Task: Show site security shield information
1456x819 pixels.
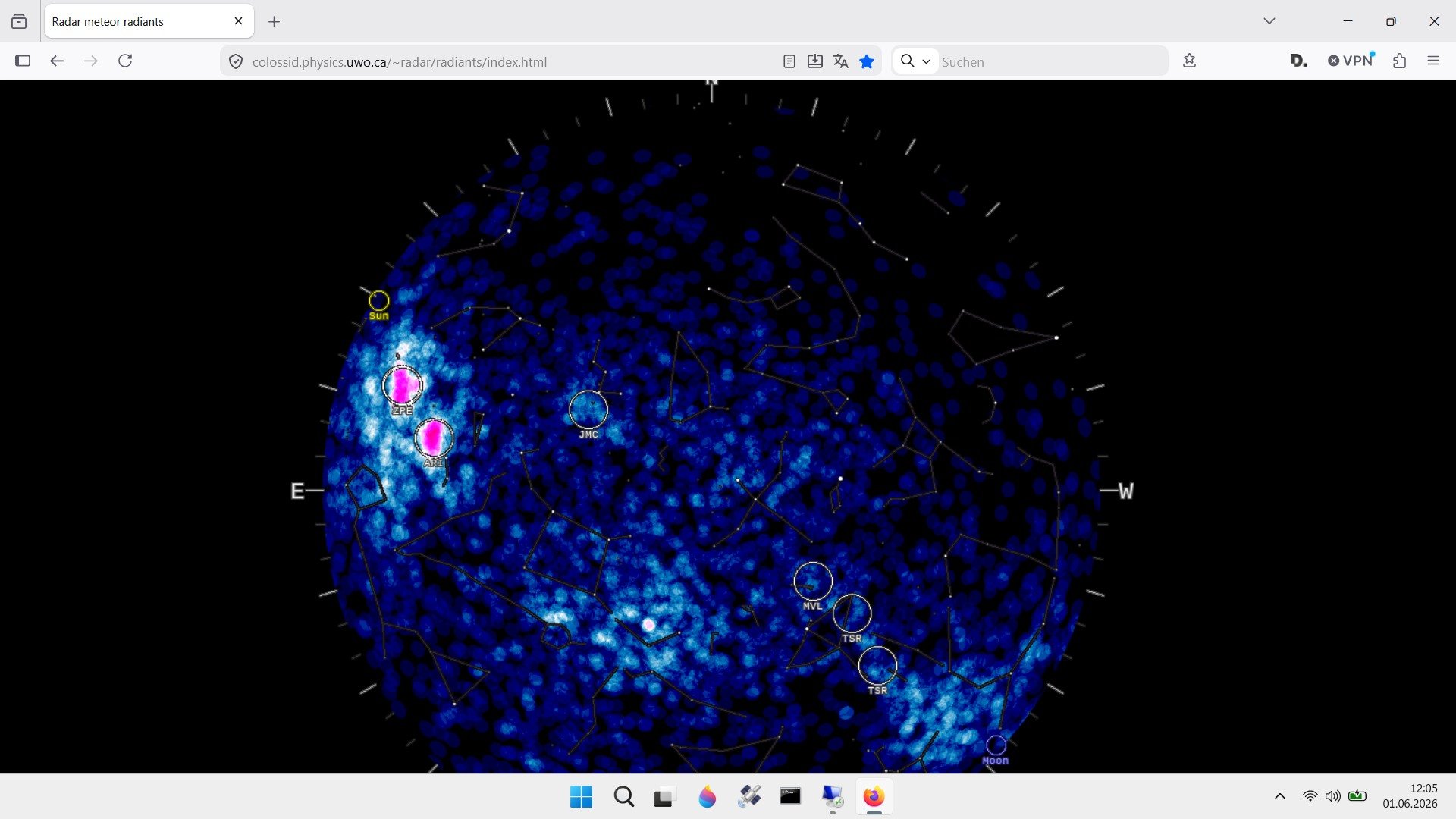Action: click(x=236, y=61)
